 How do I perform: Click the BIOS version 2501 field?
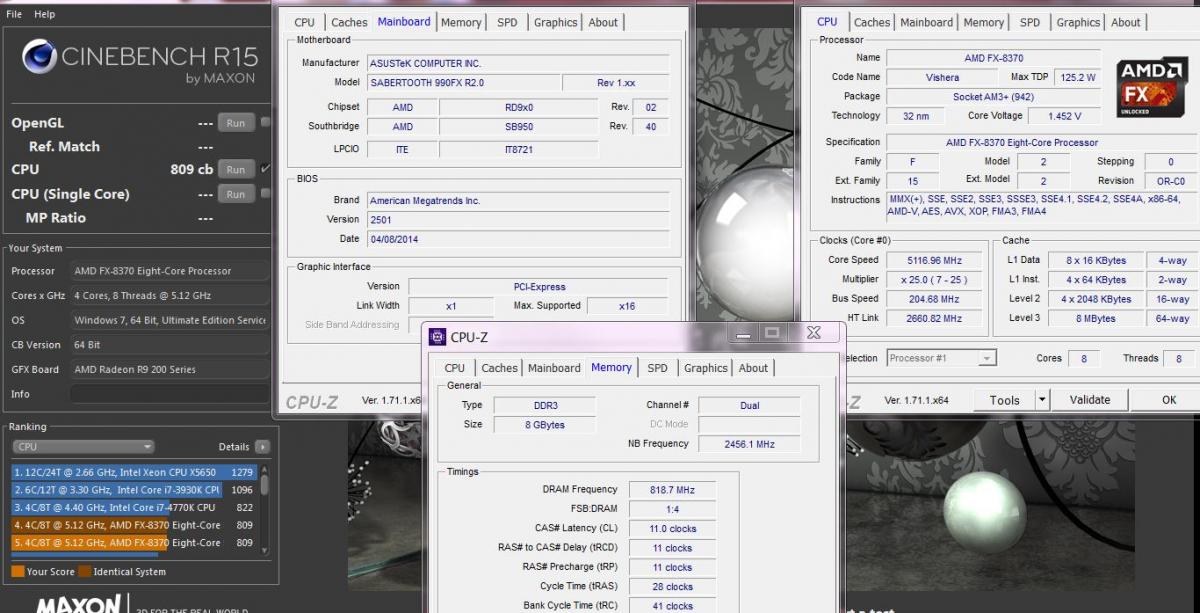(x=518, y=219)
